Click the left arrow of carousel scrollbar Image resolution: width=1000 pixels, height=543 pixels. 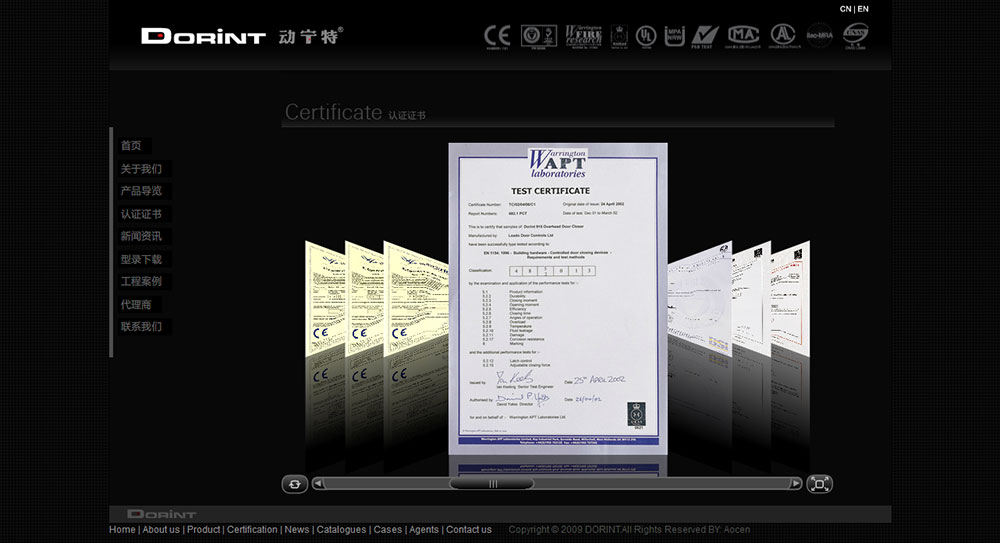(318, 484)
